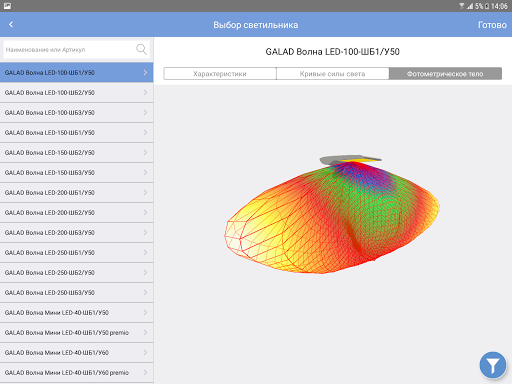Tap the back arrow in header
Image resolution: width=512 pixels, height=384 pixels.
pyautogui.click(x=11, y=24)
